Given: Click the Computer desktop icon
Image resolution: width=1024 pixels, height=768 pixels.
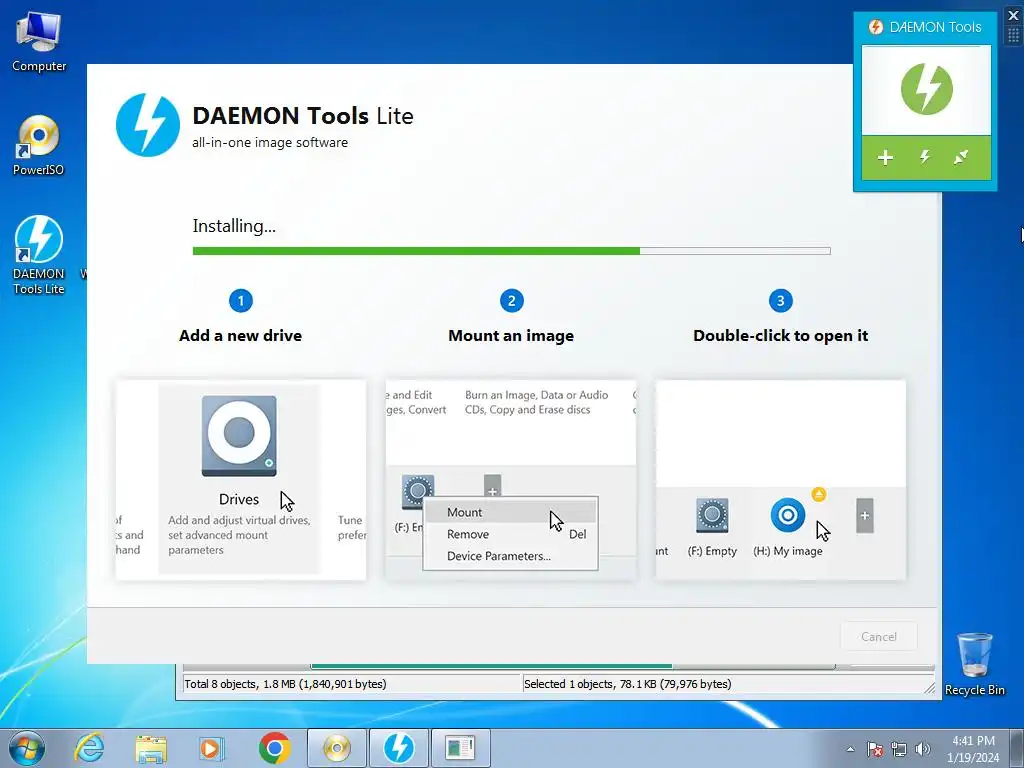Looking at the screenshot, I should click(x=39, y=41).
